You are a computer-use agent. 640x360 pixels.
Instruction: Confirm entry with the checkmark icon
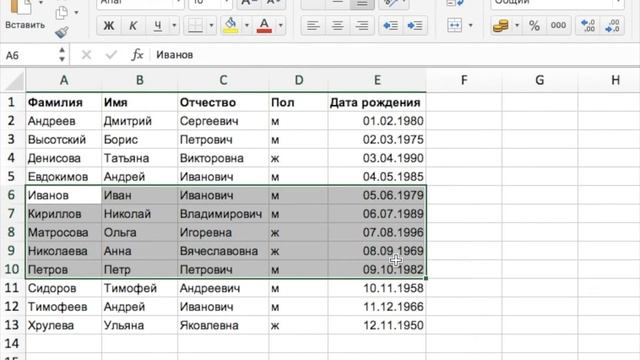(111, 55)
